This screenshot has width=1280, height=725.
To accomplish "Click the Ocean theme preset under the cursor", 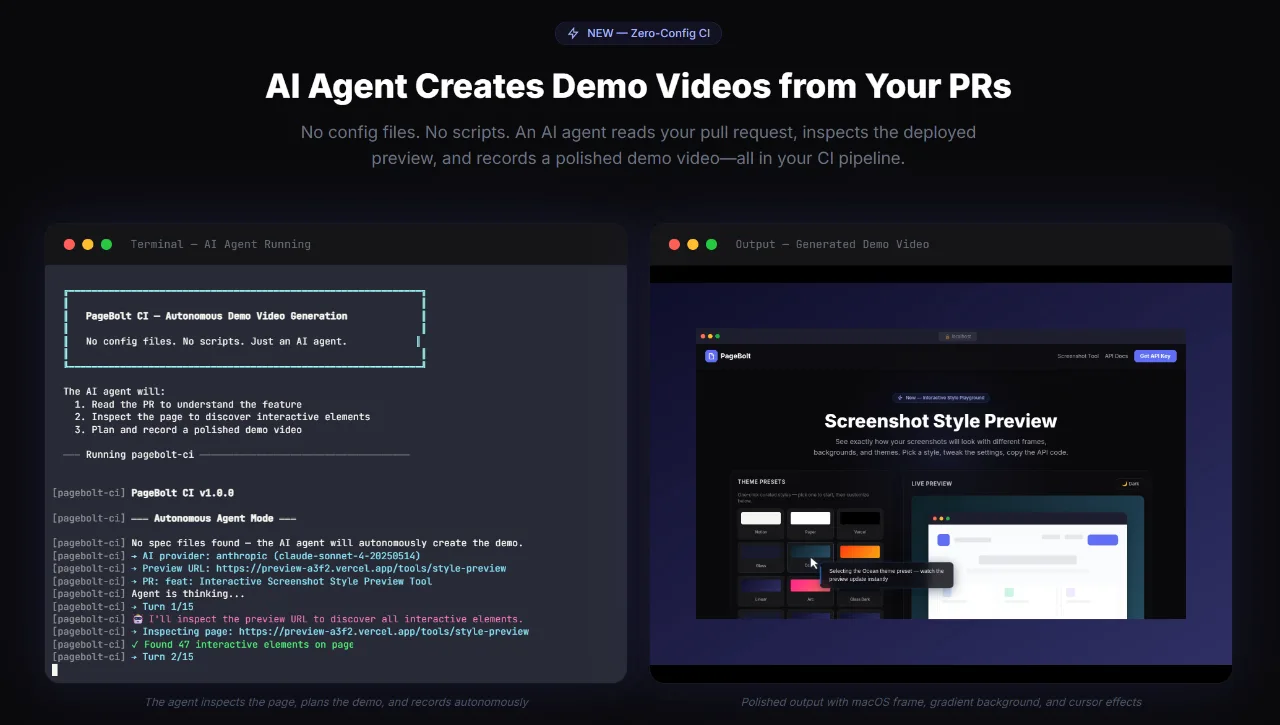I will (x=810, y=556).
